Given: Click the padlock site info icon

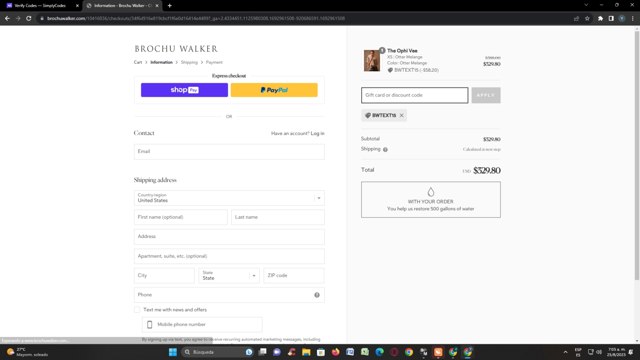Looking at the screenshot, I should pos(42,18).
